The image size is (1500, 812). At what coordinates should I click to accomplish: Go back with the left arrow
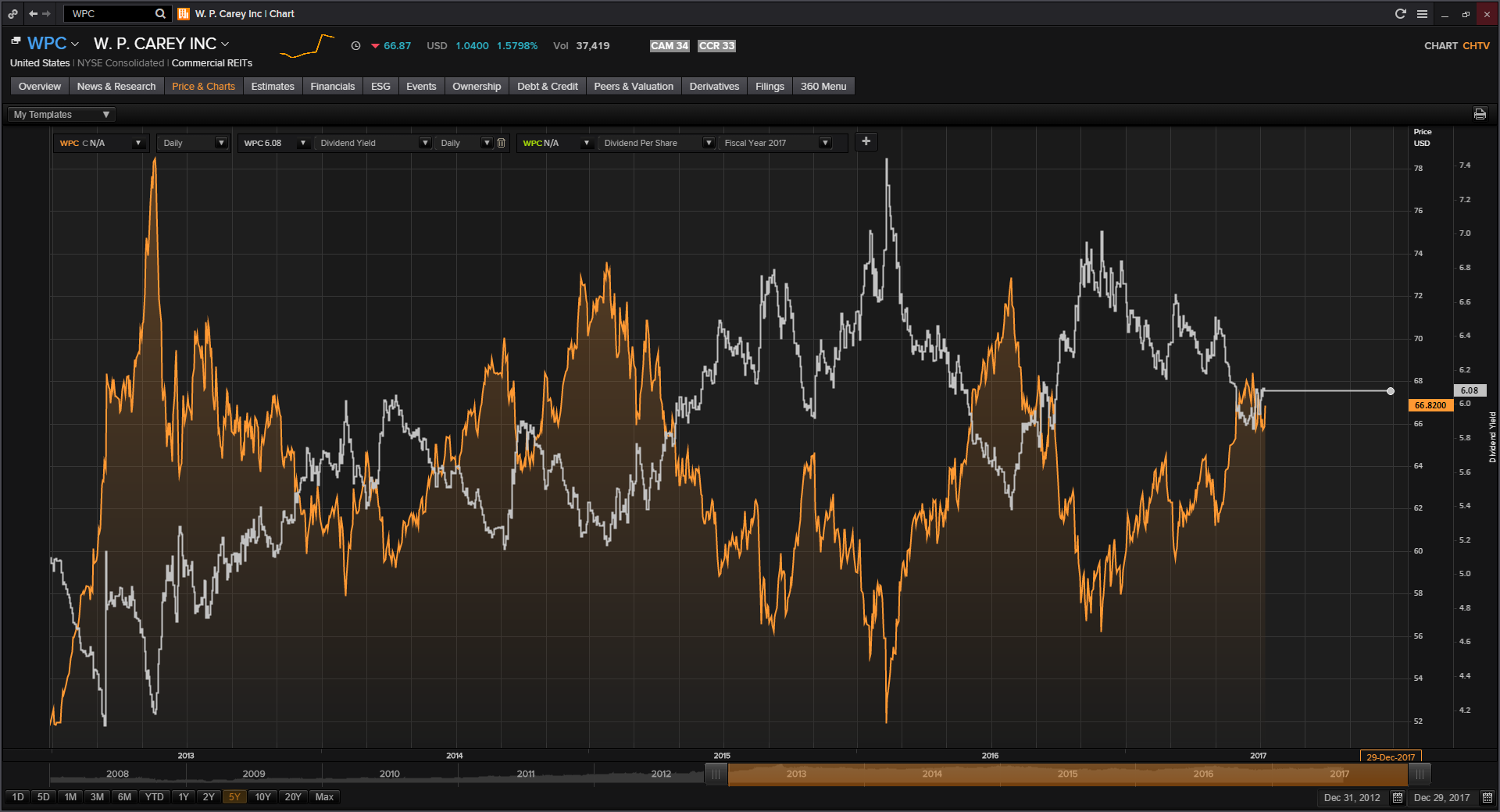33,13
